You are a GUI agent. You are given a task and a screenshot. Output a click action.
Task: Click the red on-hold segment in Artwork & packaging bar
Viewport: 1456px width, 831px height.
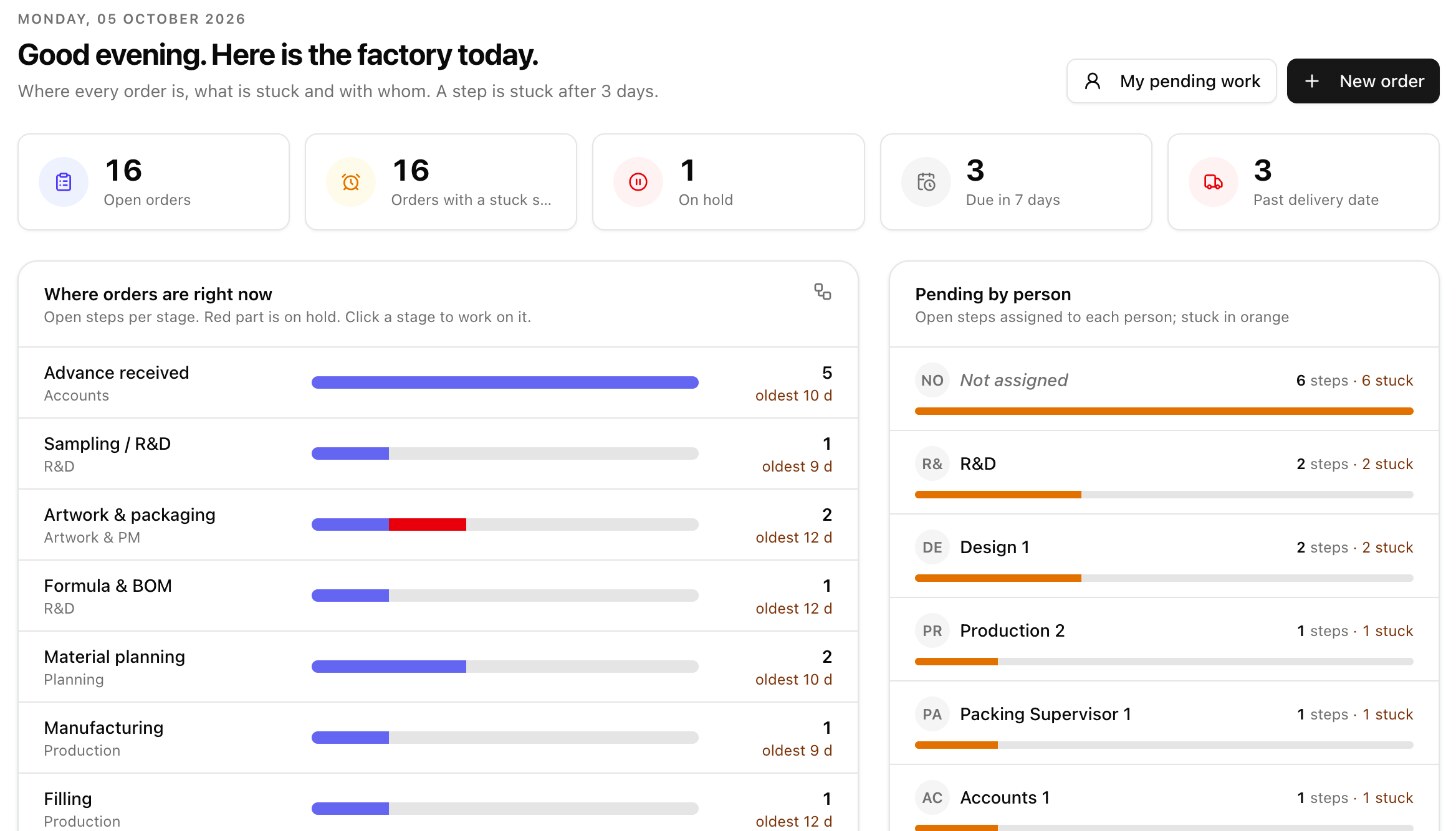tap(427, 524)
